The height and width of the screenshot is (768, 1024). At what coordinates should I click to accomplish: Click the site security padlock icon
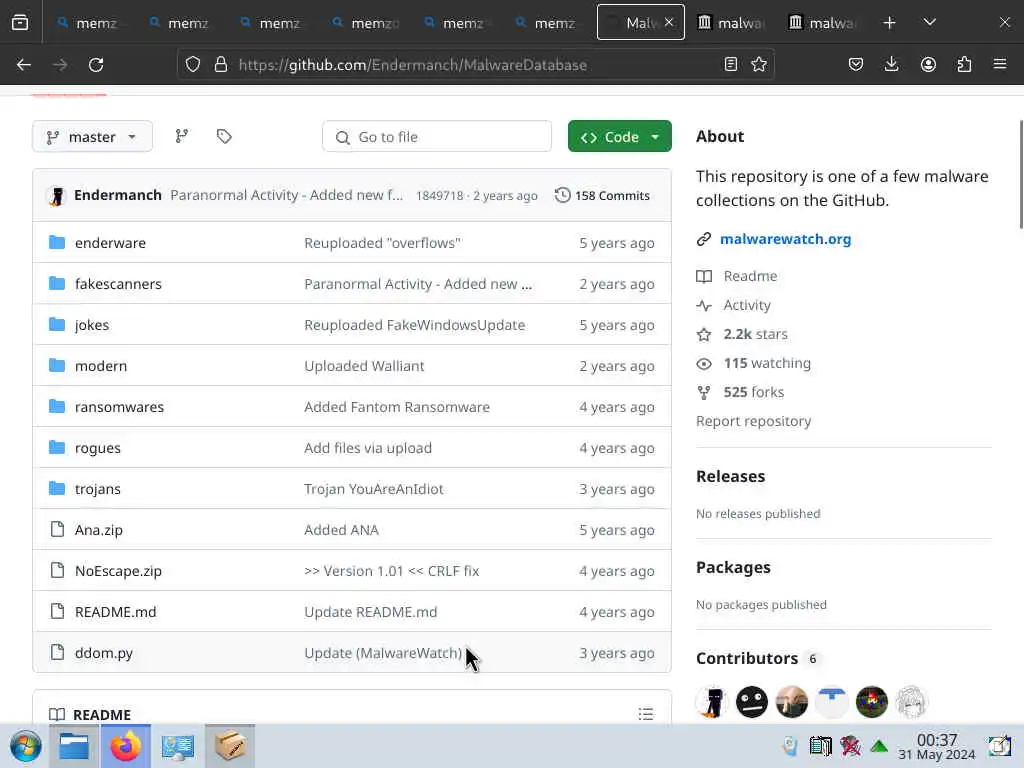(221, 65)
